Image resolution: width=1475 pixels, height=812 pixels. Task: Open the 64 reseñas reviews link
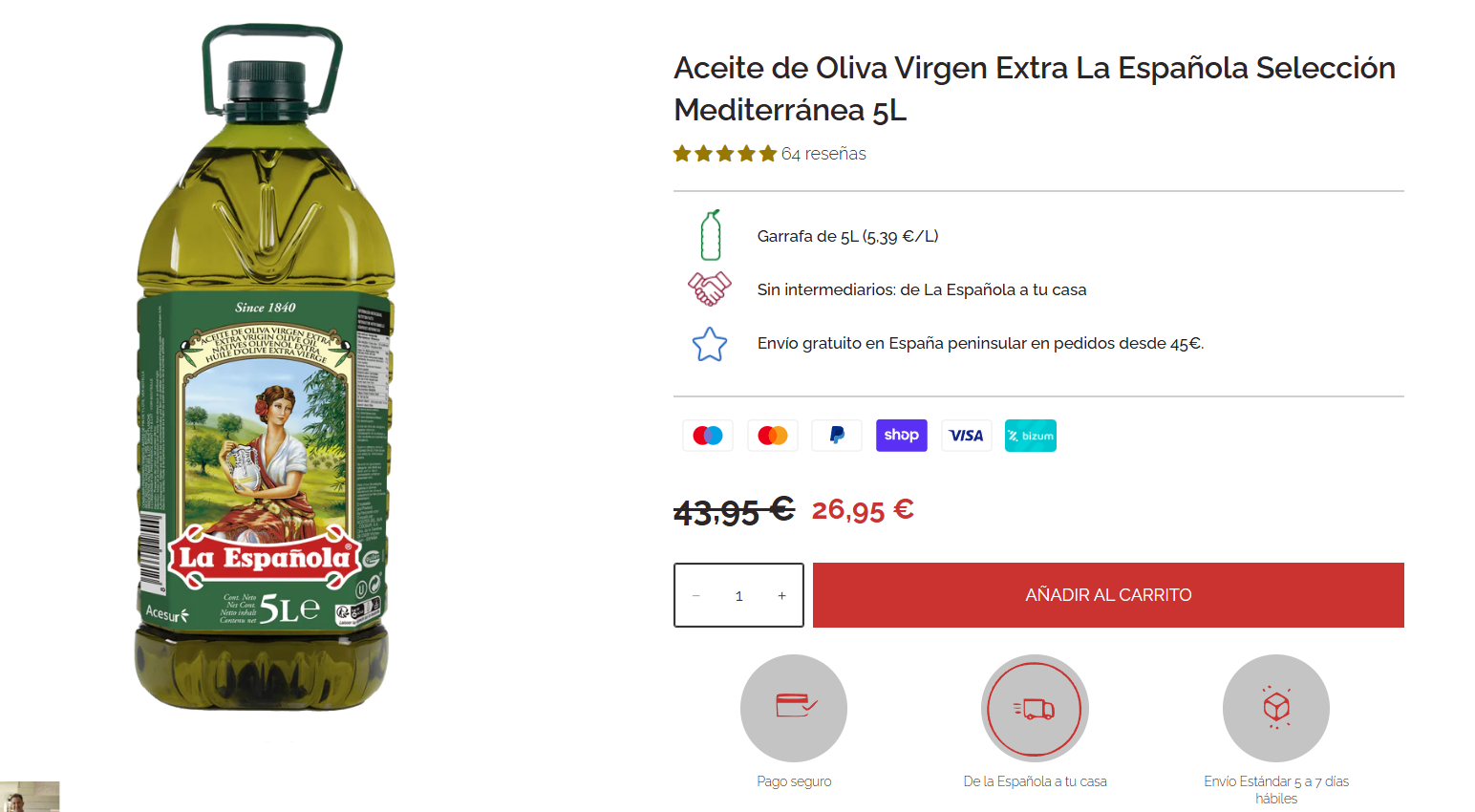823,154
